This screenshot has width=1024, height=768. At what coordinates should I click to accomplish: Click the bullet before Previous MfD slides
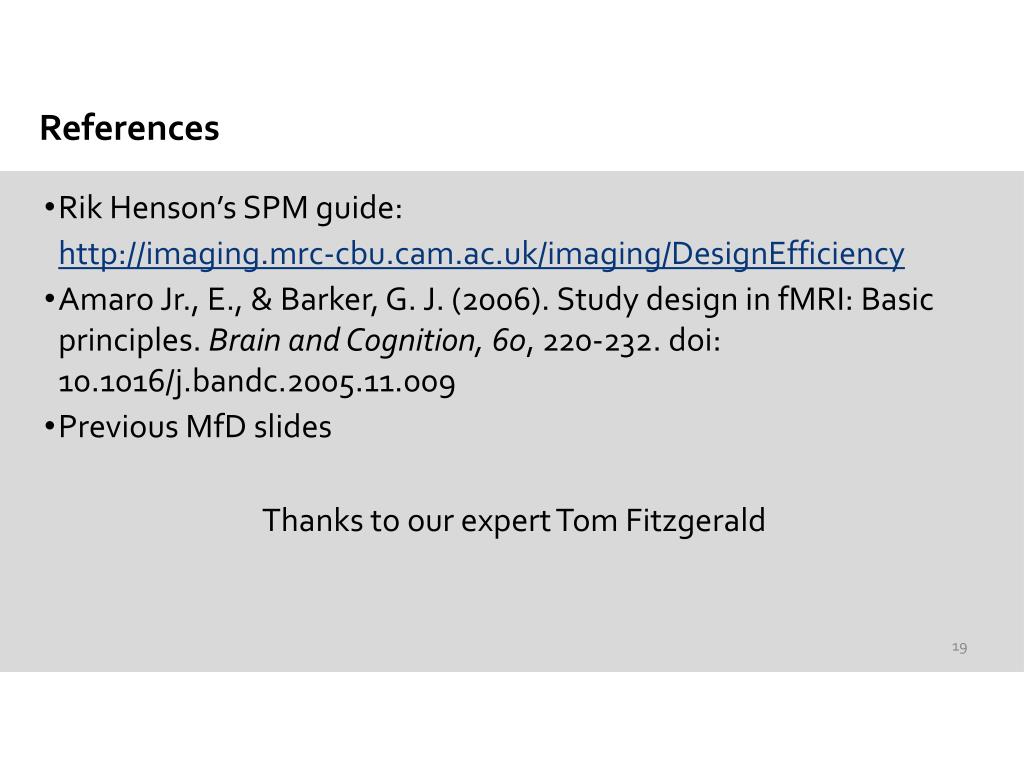[50, 426]
